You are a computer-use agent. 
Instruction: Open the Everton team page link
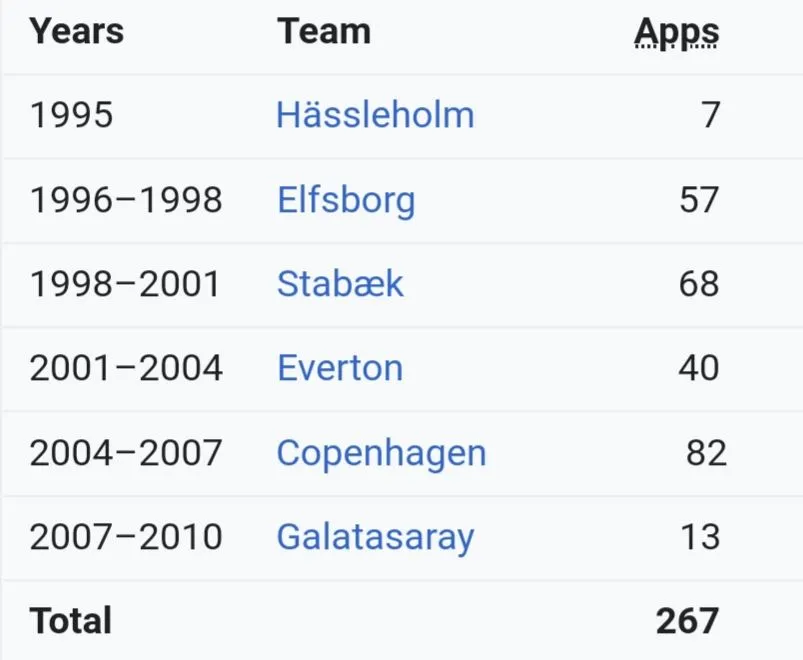[x=340, y=368]
